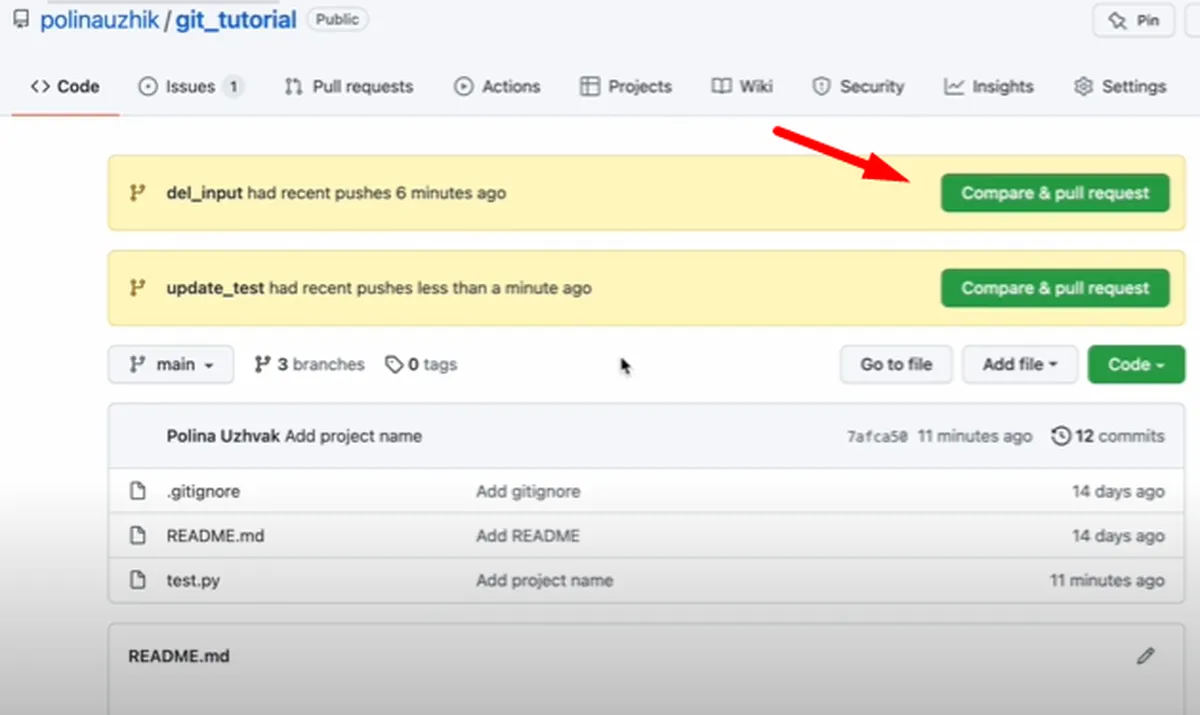Click the Go to file button
The width and height of the screenshot is (1200, 715).
[x=896, y=365]
